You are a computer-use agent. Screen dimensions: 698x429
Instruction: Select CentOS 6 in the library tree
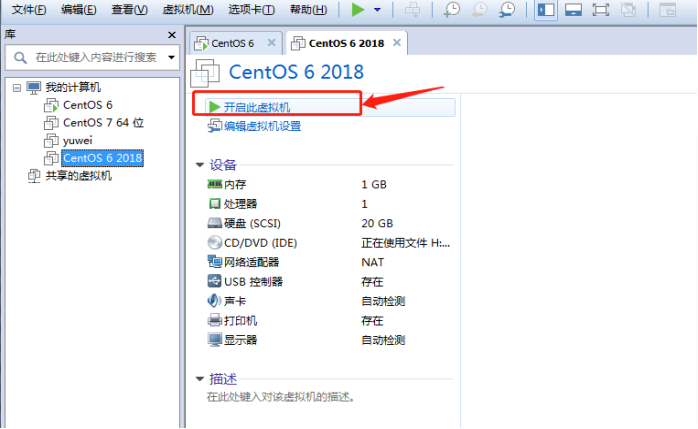click(88, 105)
